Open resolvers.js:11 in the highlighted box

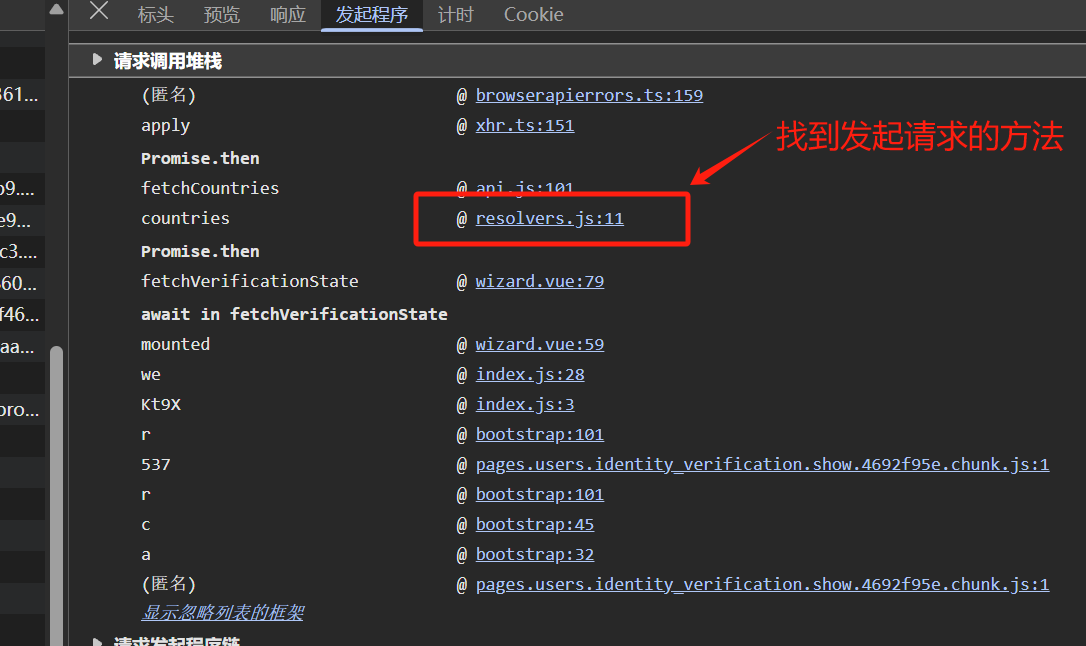pyautogui.click(x=549, y=219)
